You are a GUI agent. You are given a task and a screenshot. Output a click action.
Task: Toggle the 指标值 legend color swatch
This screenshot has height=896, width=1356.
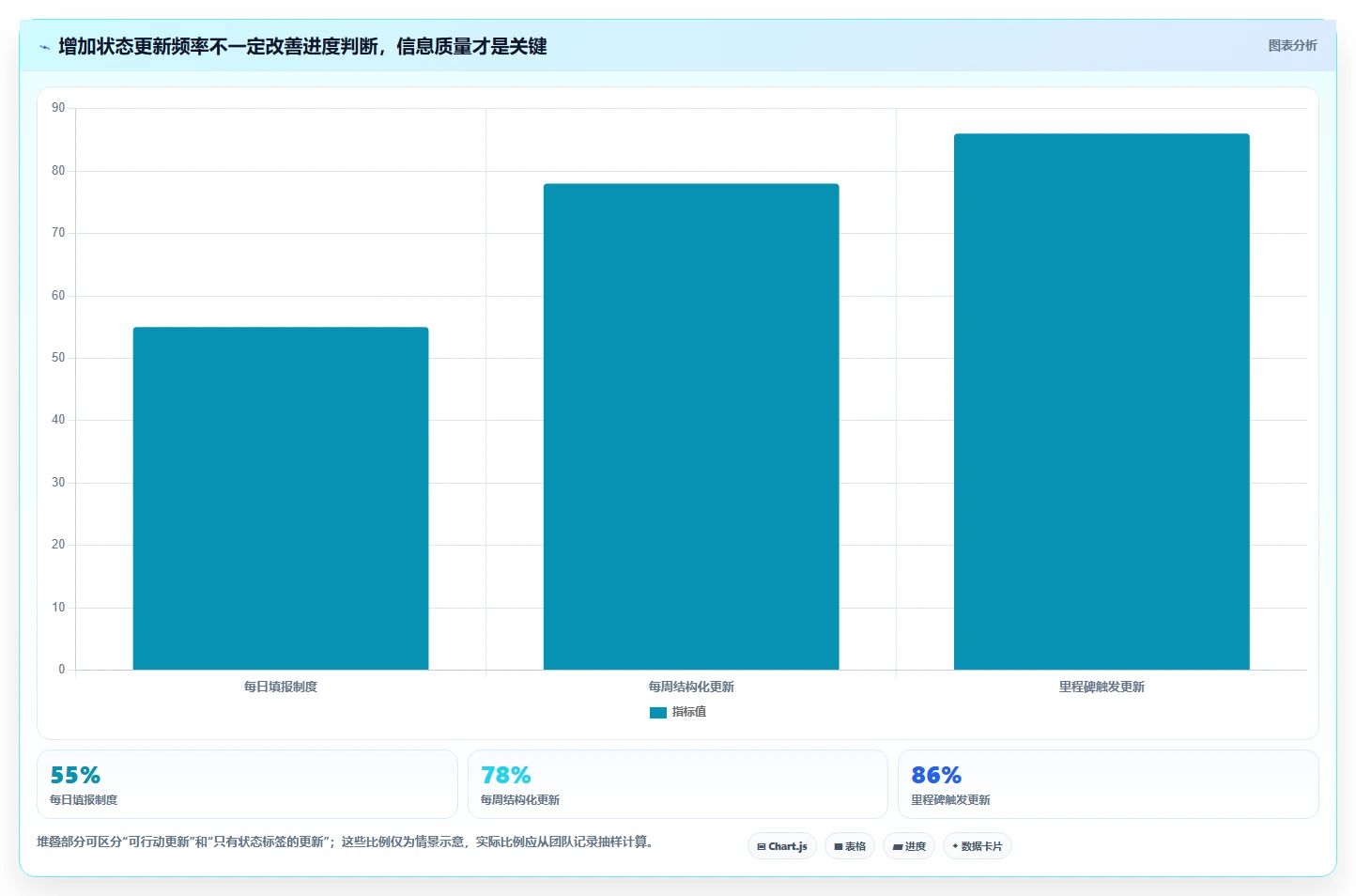click(x=658, y=713)
